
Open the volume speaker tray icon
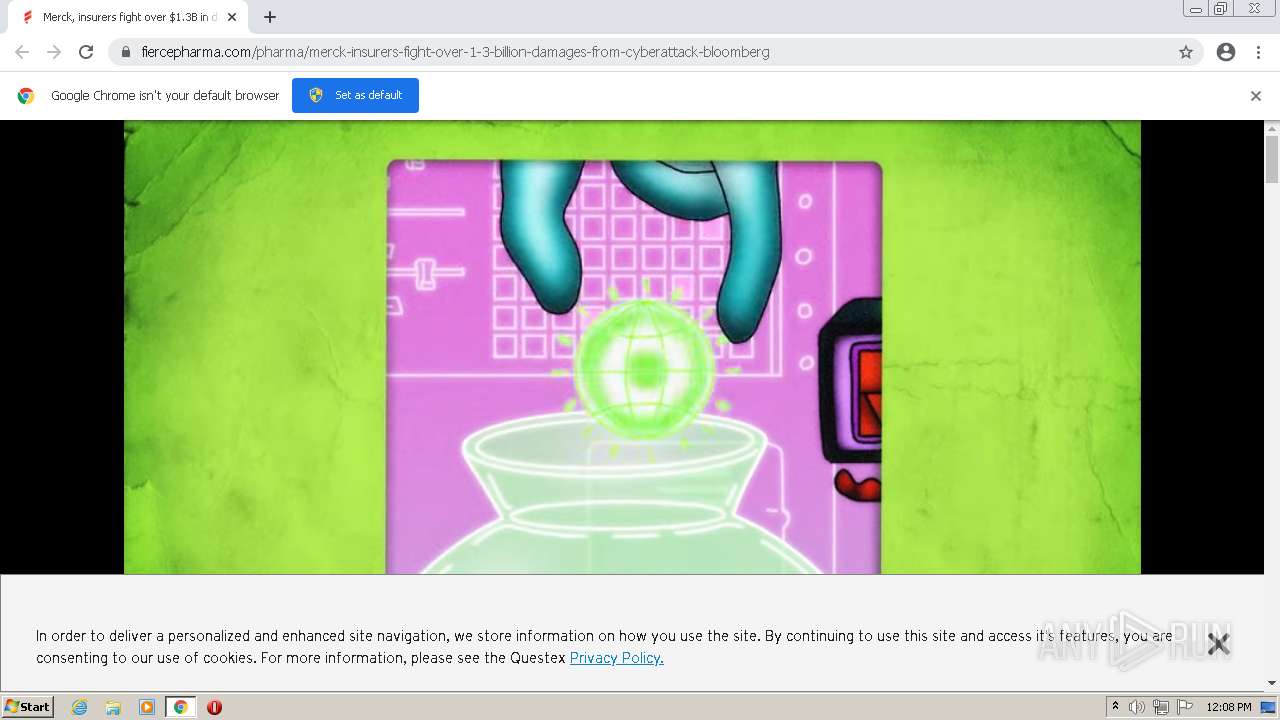[1137, 707]
